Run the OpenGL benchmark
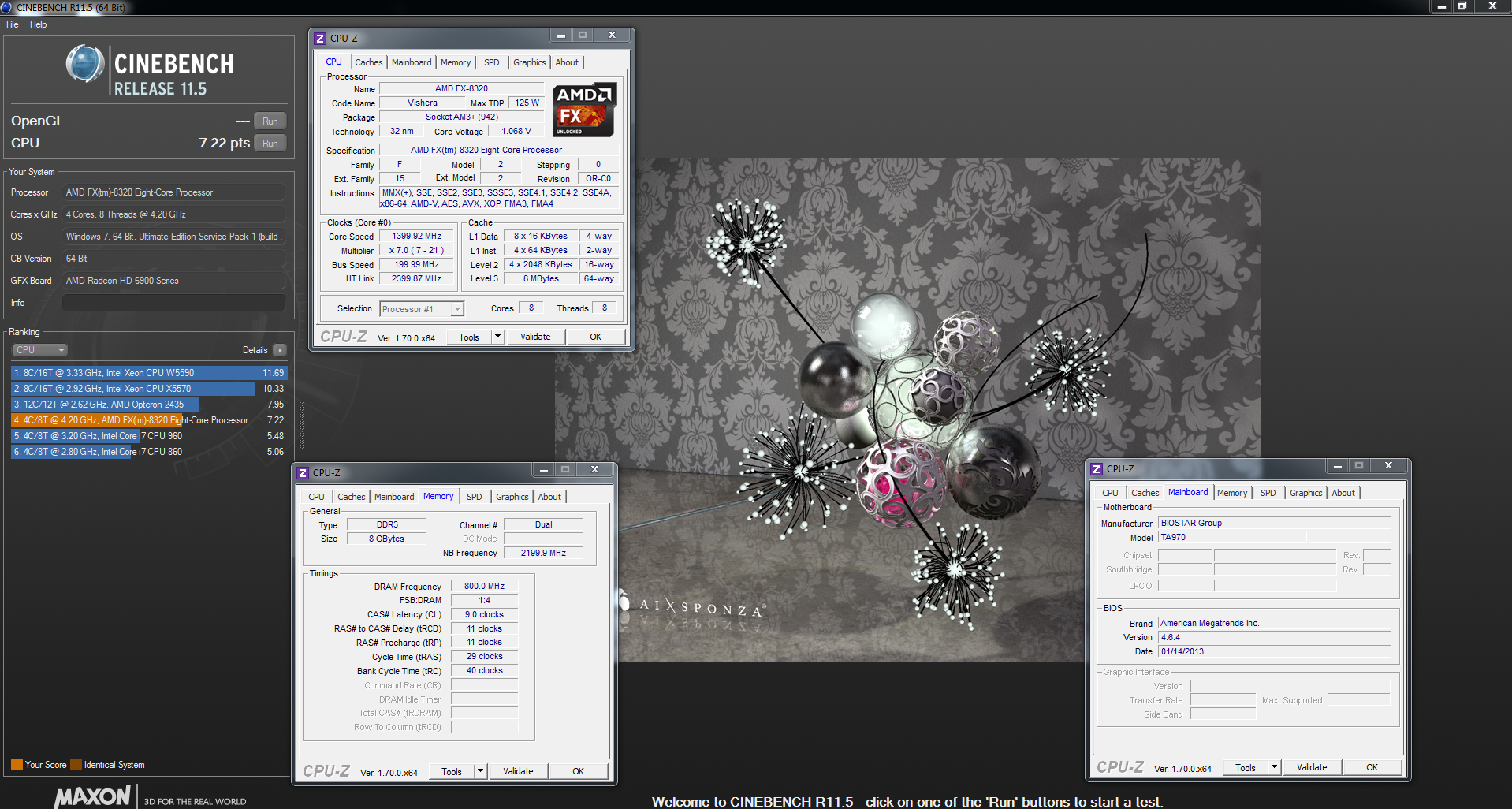Viewport: 1512px width, 809px height. click(x=270, y=121)
